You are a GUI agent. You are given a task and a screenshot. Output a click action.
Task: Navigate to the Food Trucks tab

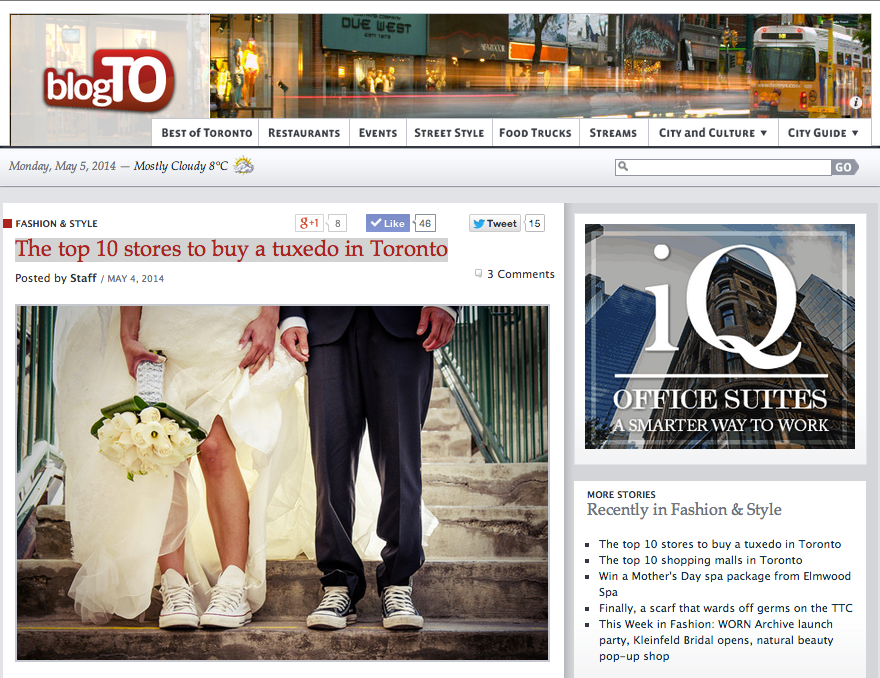pos(535,131)
